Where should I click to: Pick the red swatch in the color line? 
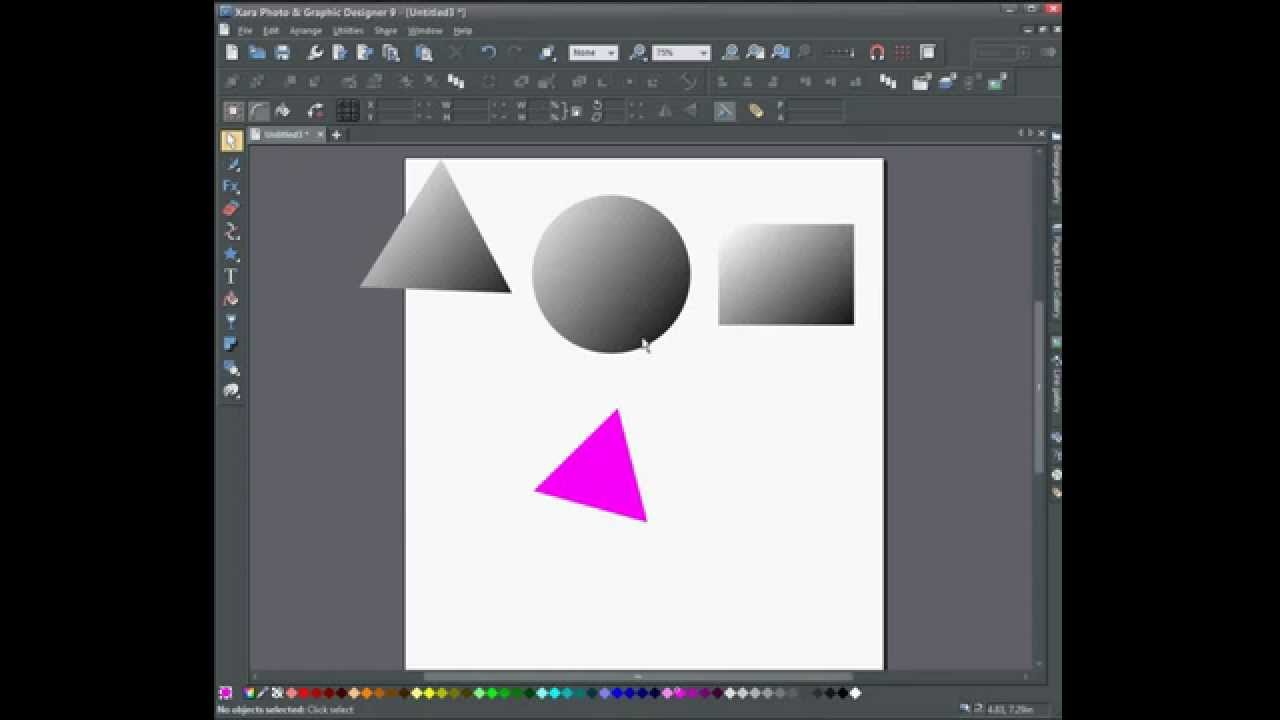[x=304, y=693]
